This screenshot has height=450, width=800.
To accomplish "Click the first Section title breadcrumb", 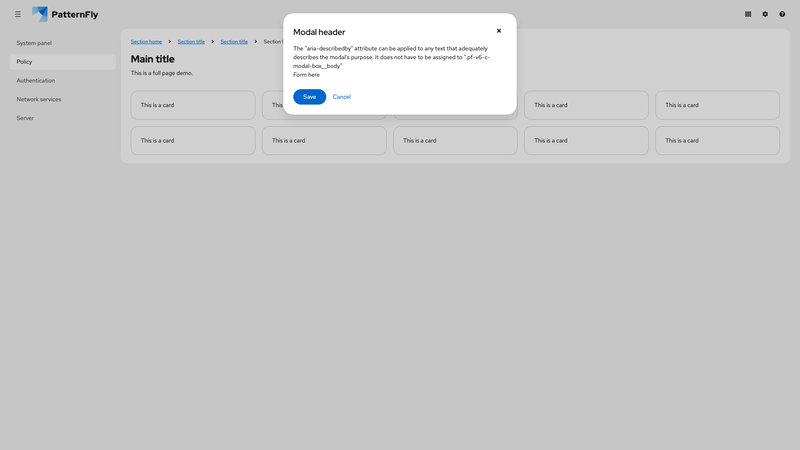I will point(191,42).
